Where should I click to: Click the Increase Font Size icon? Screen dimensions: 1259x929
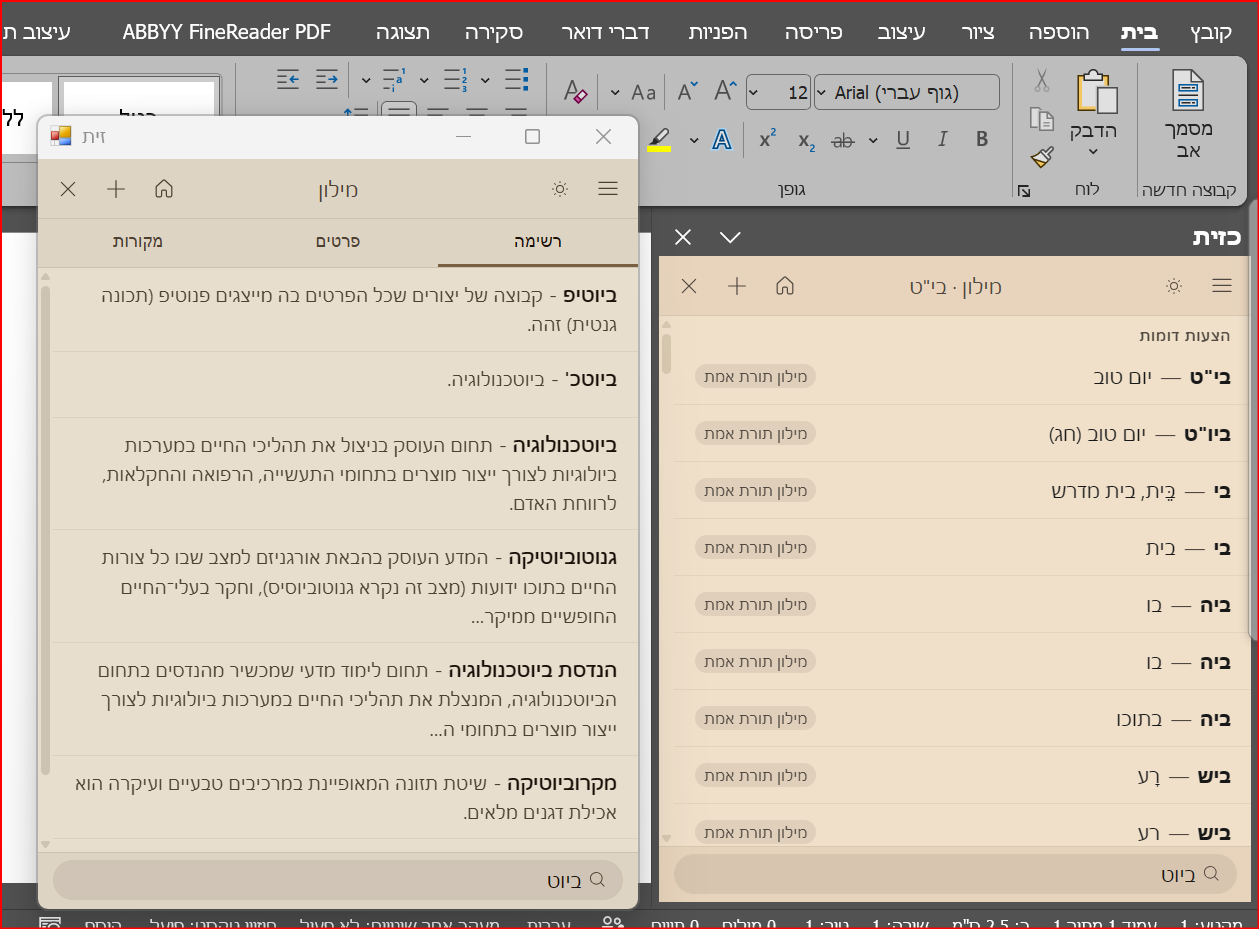pos(725,93)
